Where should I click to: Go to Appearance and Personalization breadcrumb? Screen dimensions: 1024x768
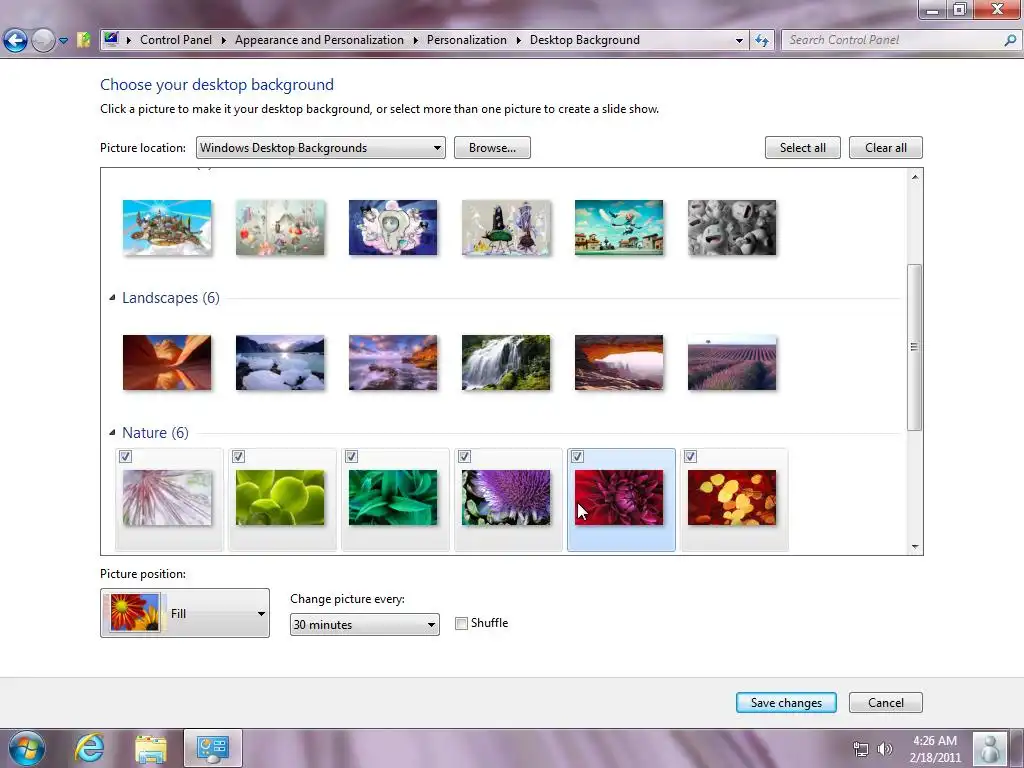click(319, 40)
